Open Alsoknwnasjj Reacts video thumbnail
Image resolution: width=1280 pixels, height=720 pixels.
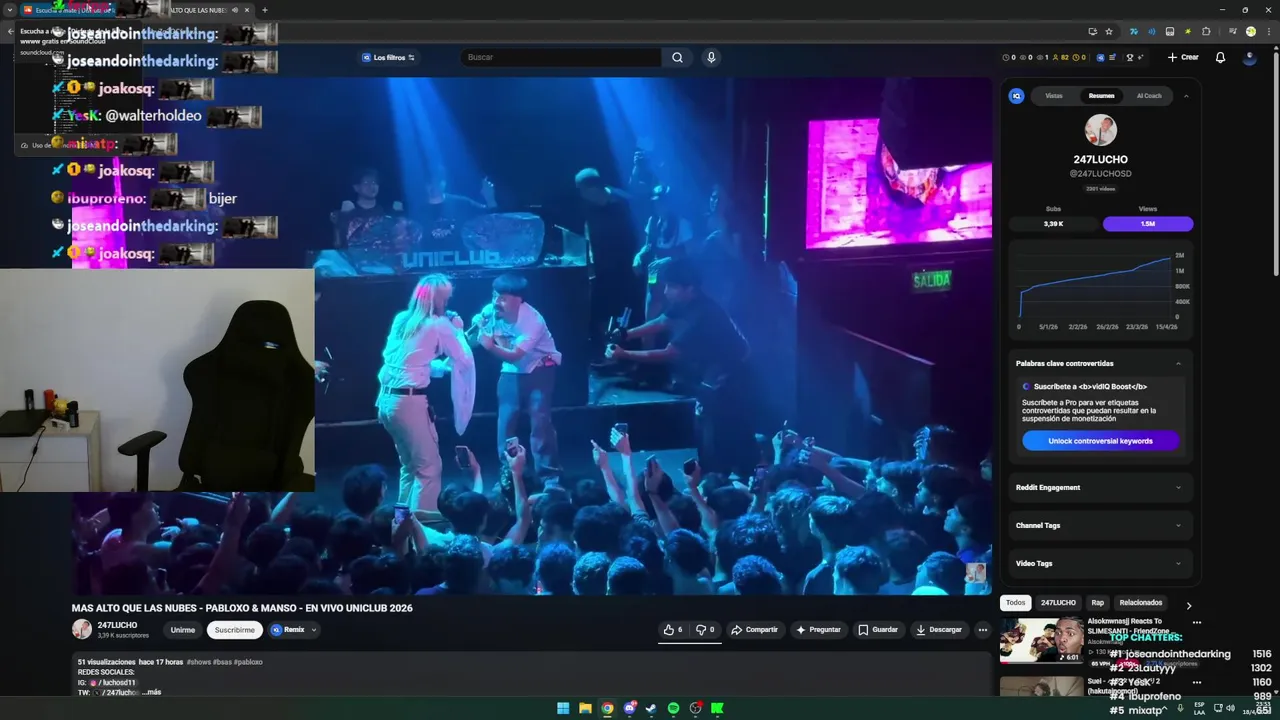1041,640
